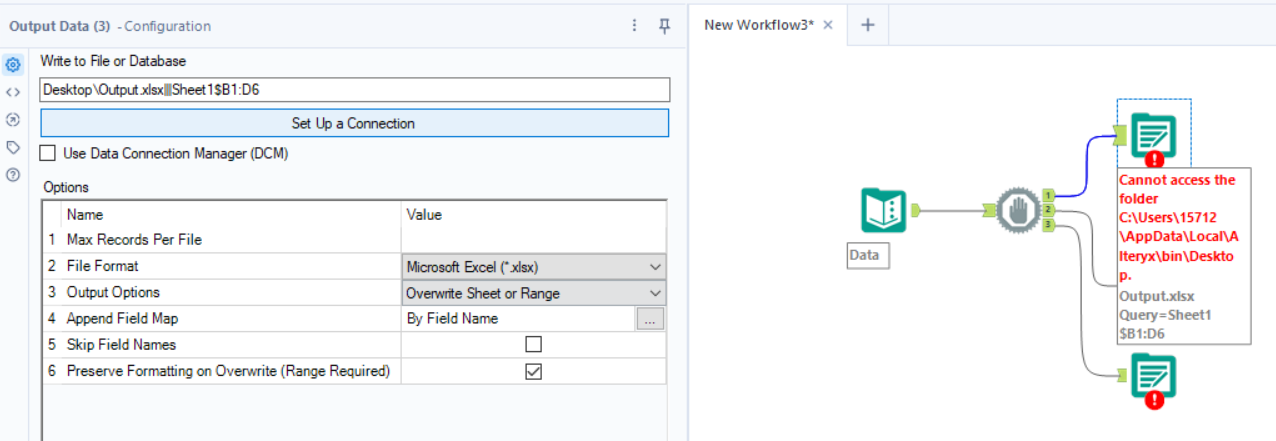The width and height of the screenshot is (1276, 441).
Task: Open the File Format dropdown
Action: 534,267
